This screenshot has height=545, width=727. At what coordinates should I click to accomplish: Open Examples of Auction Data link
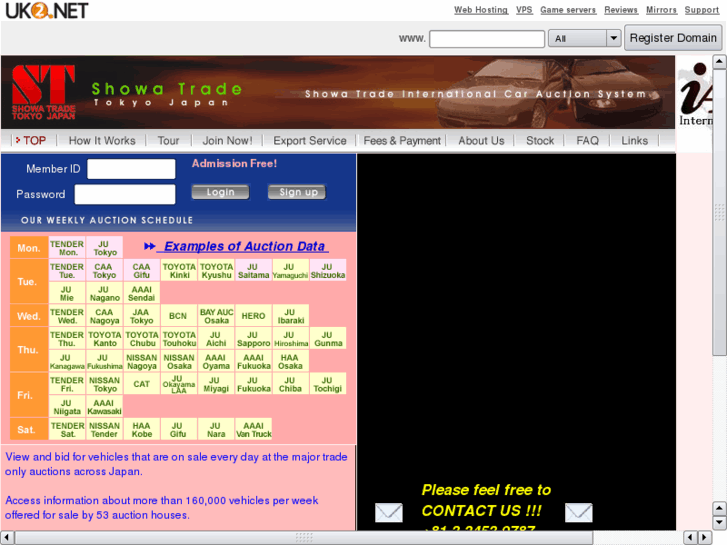(x=244, y=246)
